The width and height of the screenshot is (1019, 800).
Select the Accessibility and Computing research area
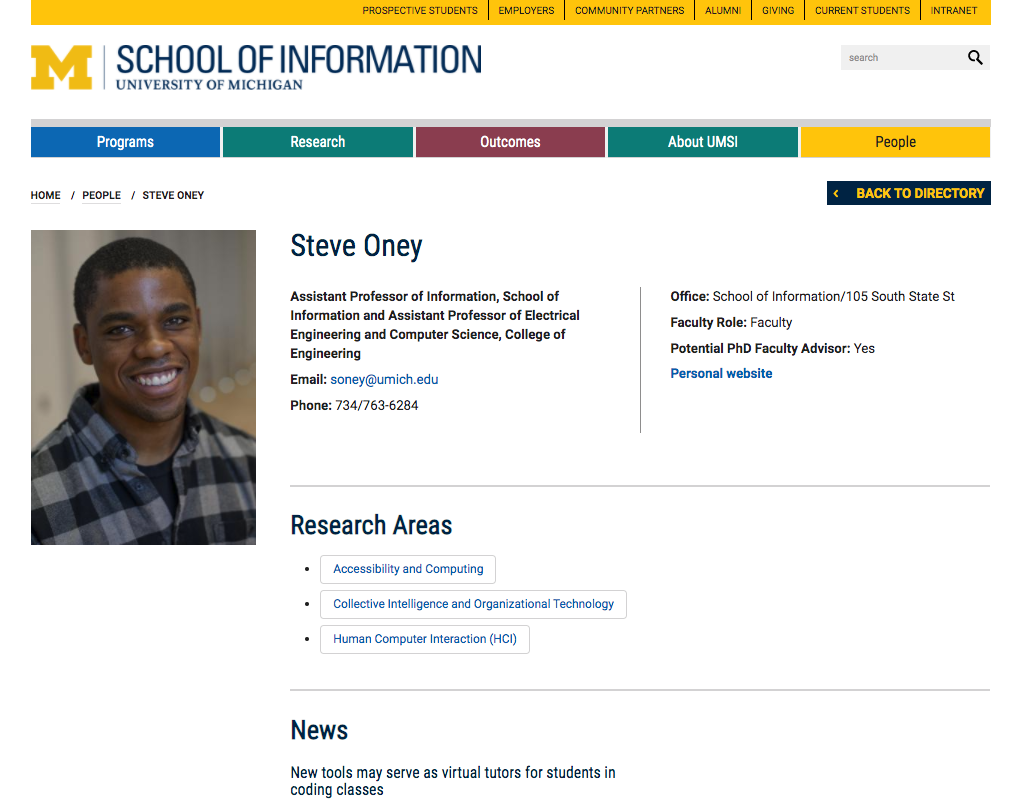pos(408,569)
